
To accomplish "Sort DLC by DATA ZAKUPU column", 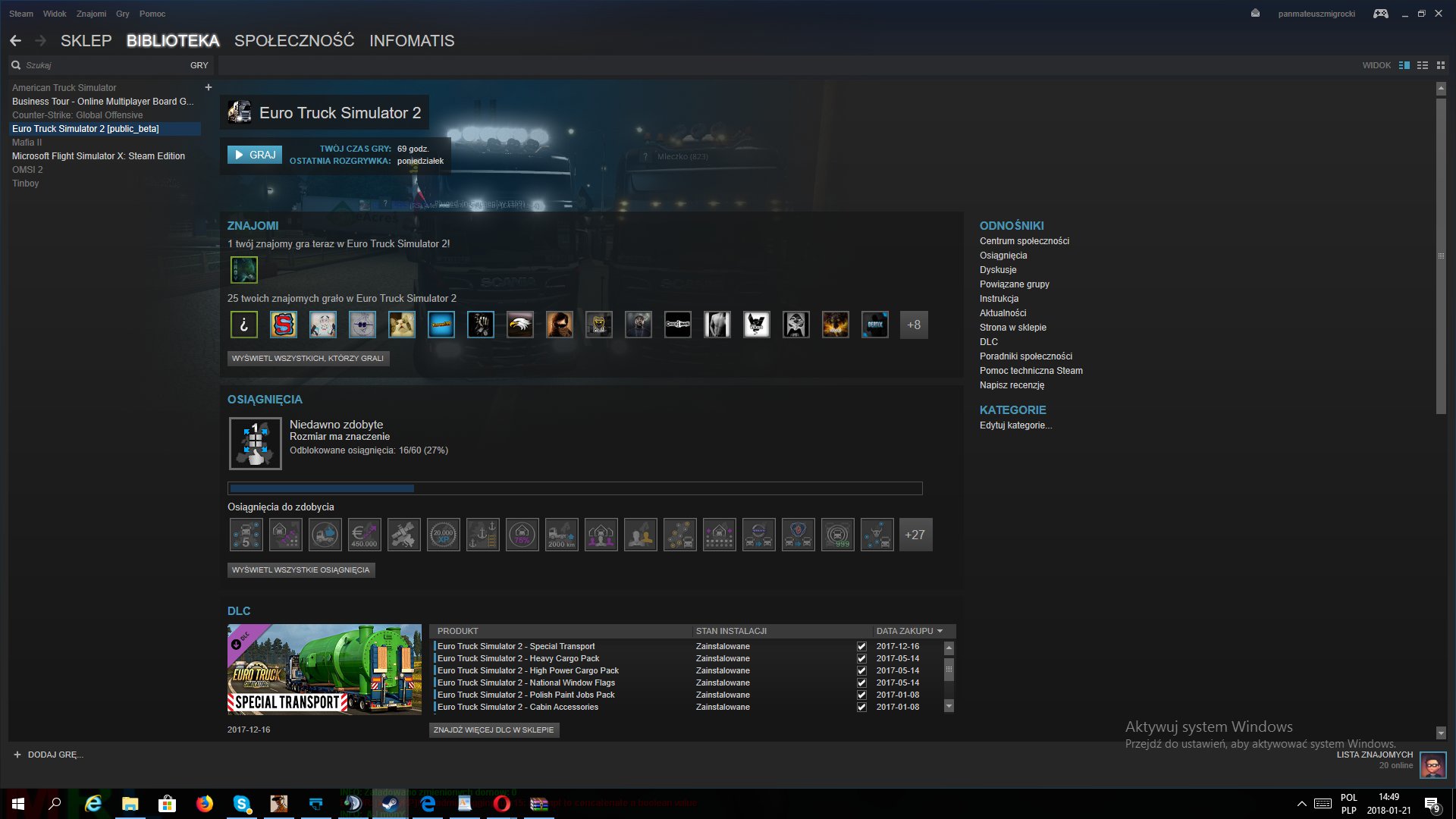I will tap(909, 631).
